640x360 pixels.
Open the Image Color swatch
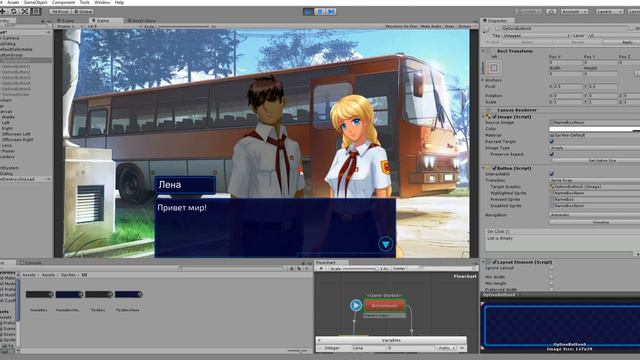coord(594,129)
